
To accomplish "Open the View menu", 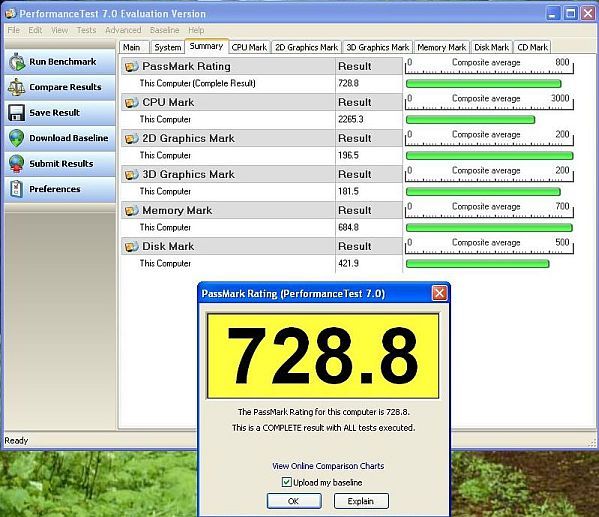I will 59,30.
